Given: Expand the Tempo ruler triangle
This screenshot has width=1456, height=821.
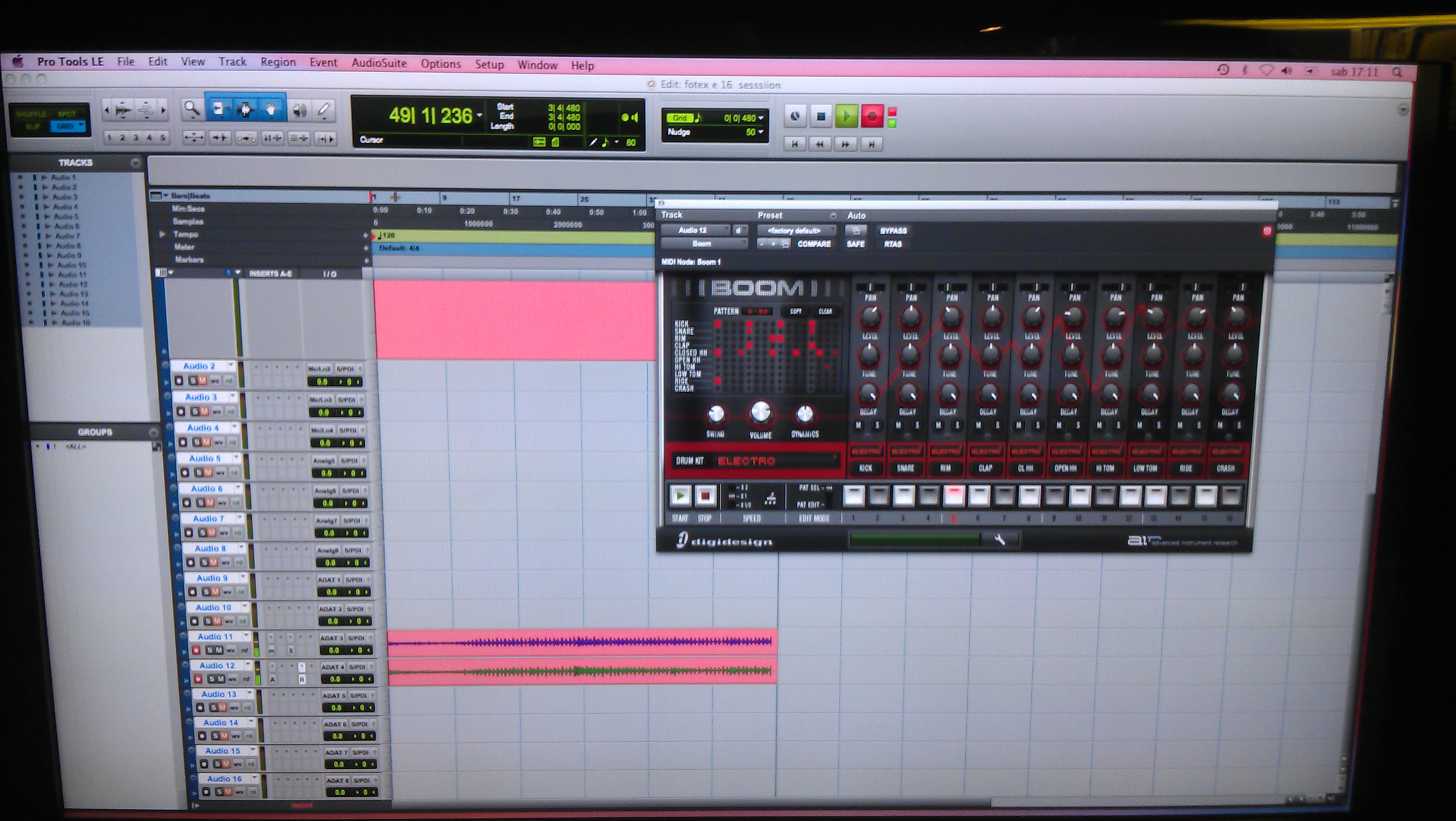Looking at the screenshot, I should click(162, 233).
